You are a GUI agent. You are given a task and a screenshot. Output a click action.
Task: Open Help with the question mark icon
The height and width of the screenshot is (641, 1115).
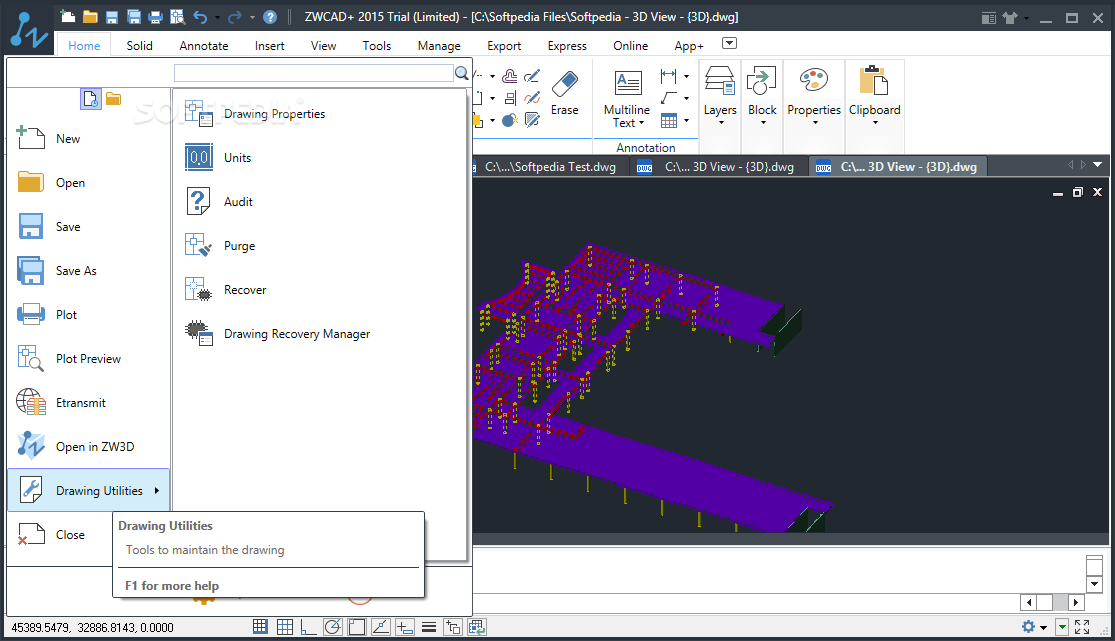(x=270, y=17)
